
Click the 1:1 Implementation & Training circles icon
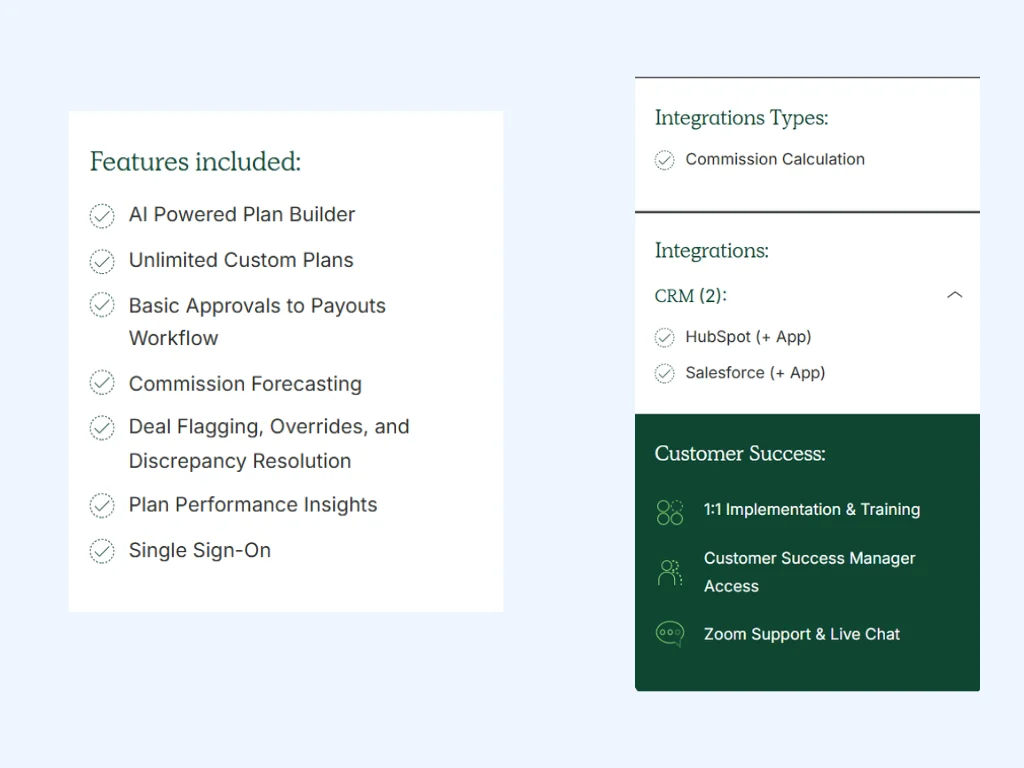[x=670, y=513]
